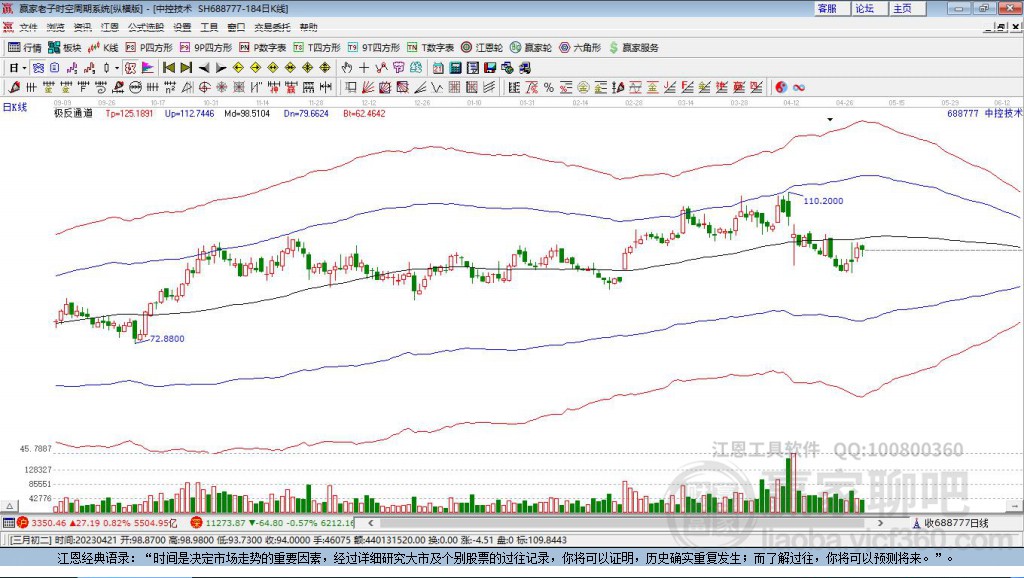Screen dimensions: 1024x578
Task: Select the polyline drawing tool
Action: click(x=381, y=67)
